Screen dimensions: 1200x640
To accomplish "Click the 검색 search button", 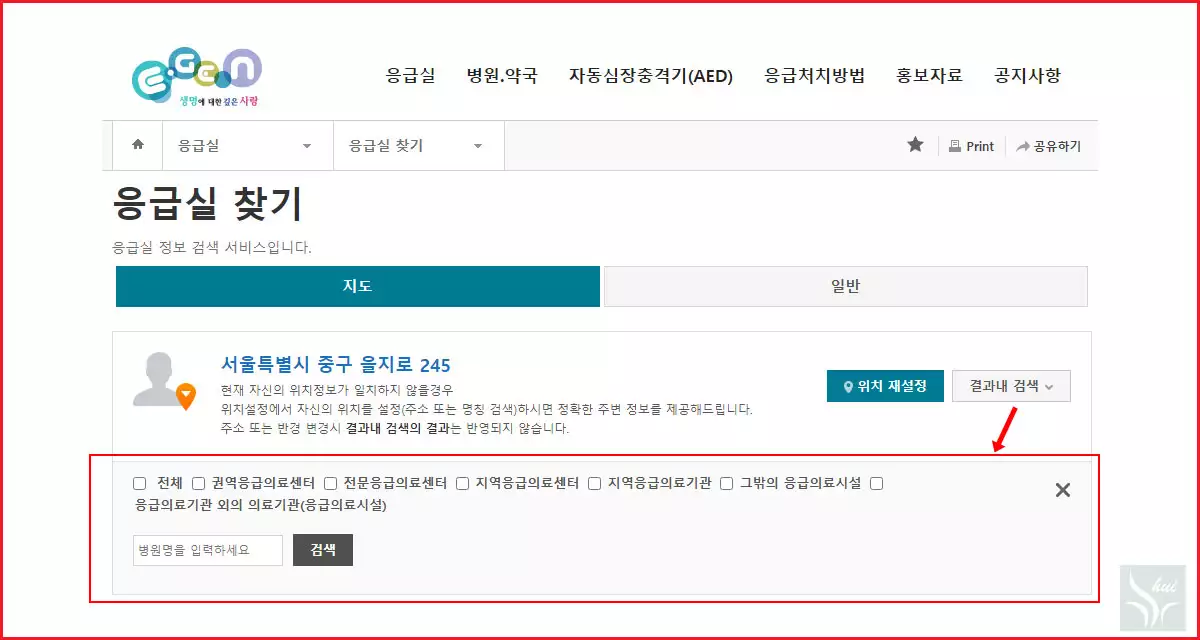I will click(322, 549).
